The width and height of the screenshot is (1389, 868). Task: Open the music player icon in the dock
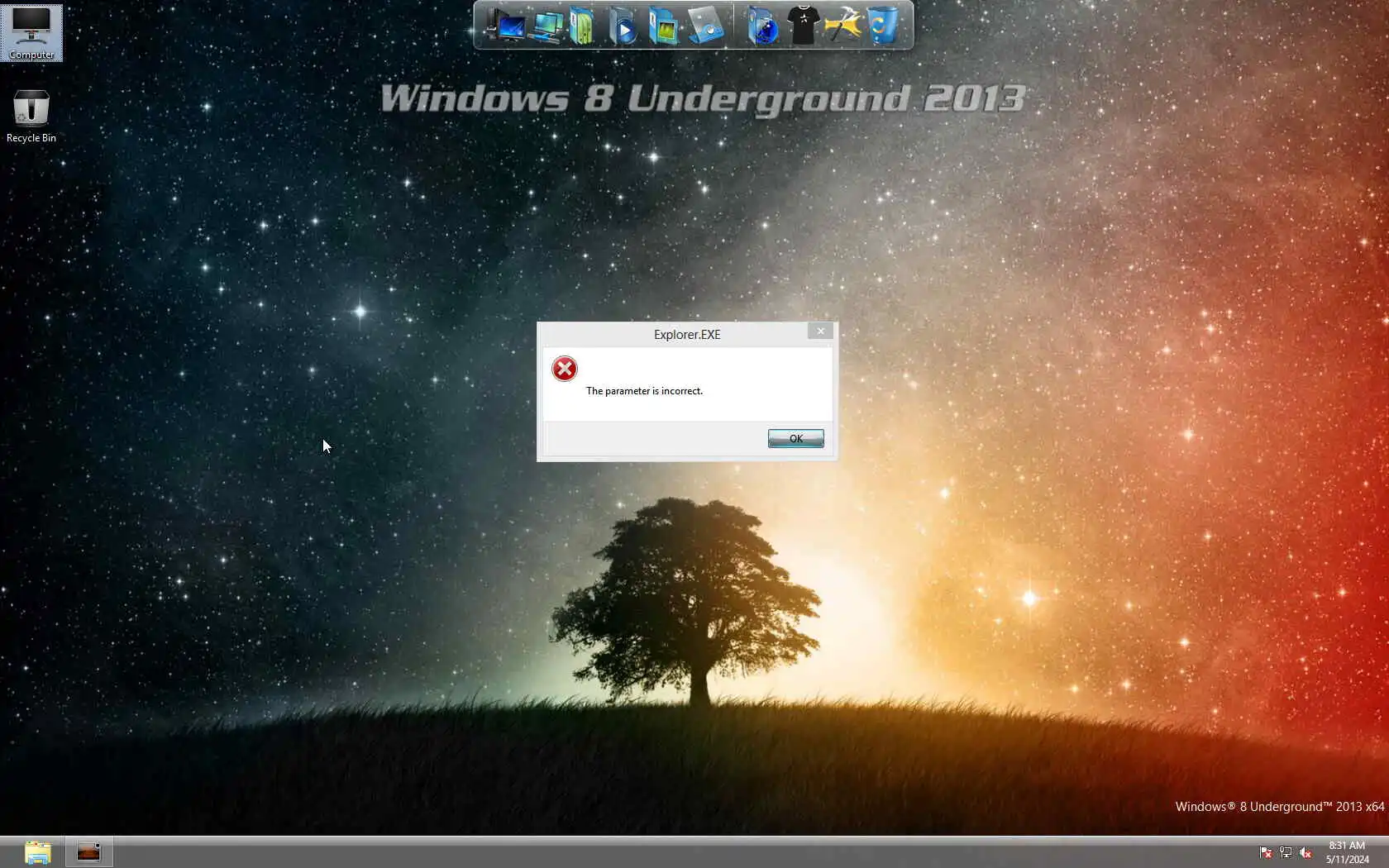tap(706, 25)
